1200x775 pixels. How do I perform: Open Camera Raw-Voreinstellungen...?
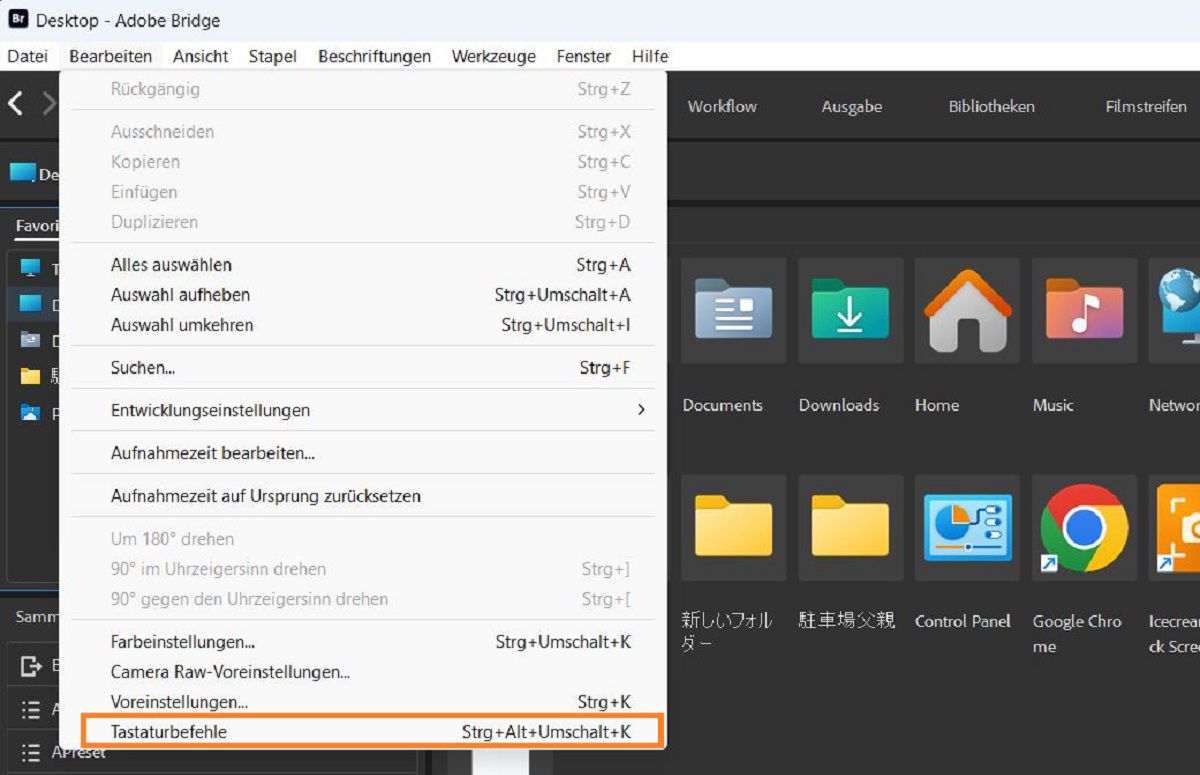coord(363,672)
